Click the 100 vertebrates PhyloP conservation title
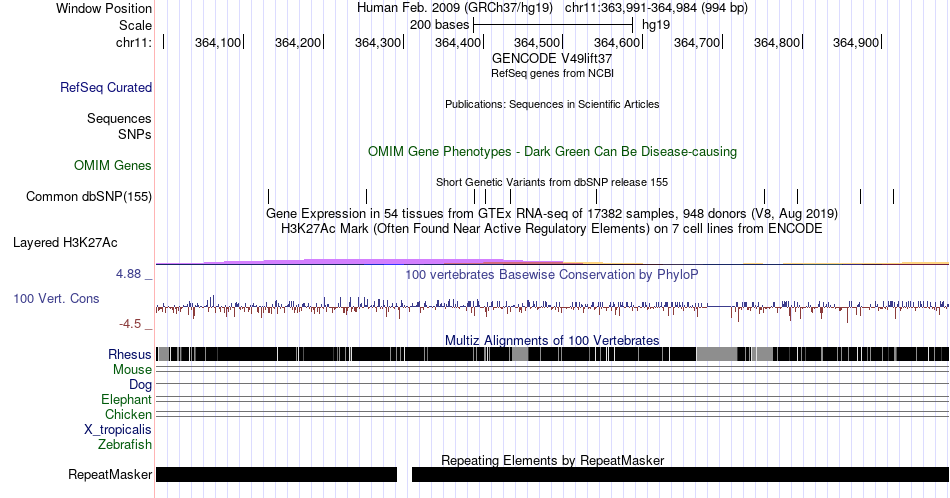Viewport: 950px width, 498px height. [x=552, y=275]
